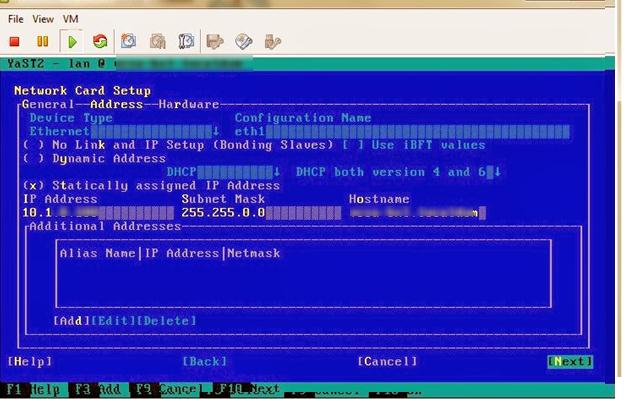Click the [Back] button
Viewport: 624px width, 399px height.
point(205,361)
